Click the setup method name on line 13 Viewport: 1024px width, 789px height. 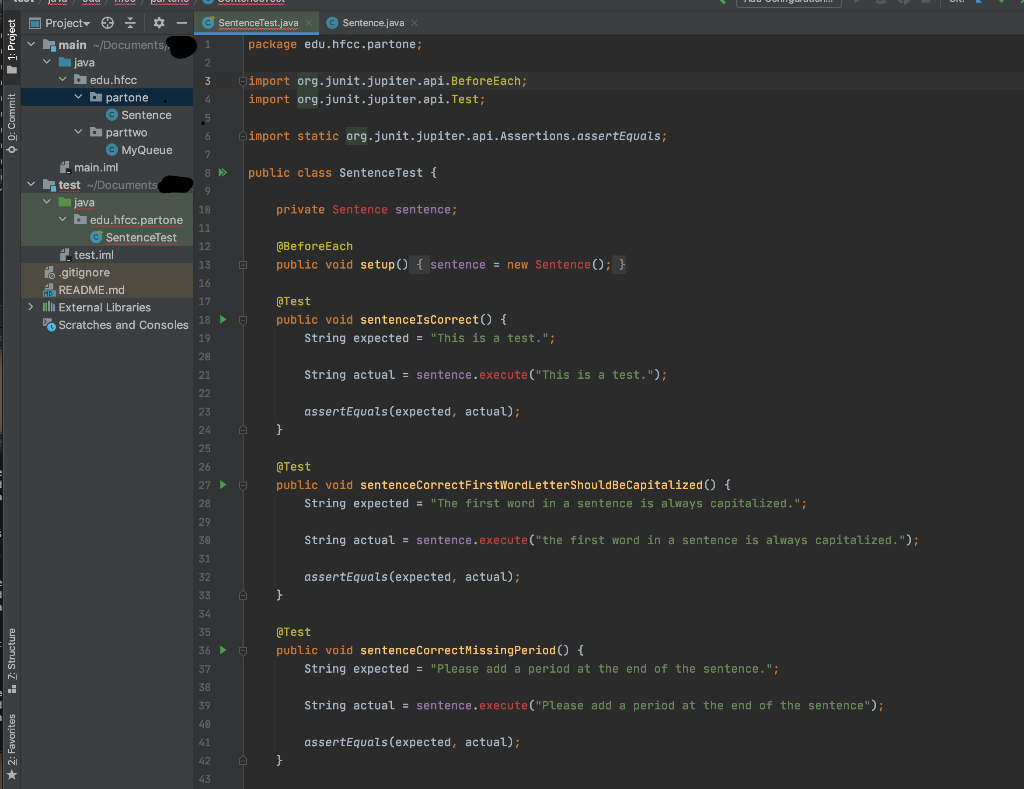pyautogui.click(x=377, y=265)
